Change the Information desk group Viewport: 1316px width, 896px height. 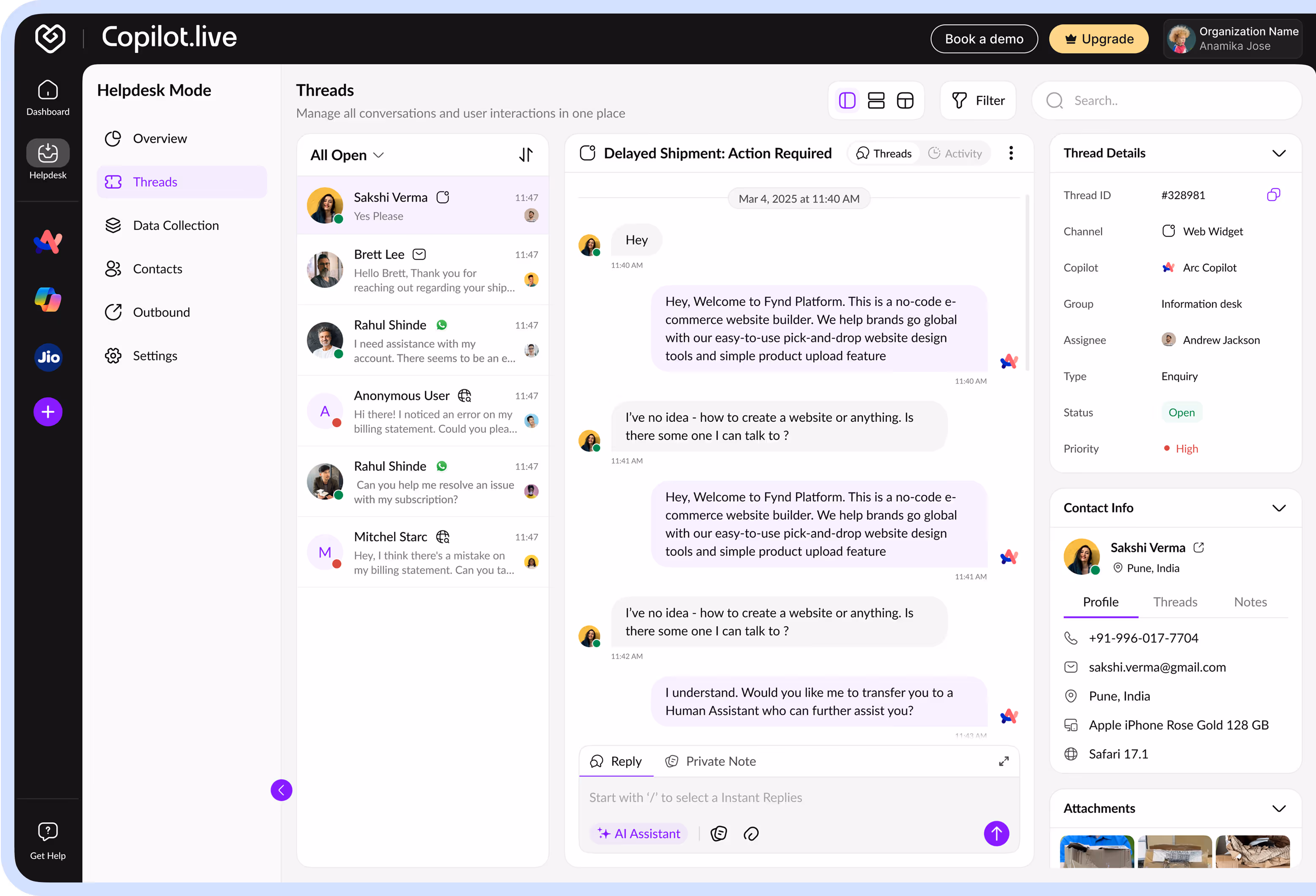(x=1201, y=303)
